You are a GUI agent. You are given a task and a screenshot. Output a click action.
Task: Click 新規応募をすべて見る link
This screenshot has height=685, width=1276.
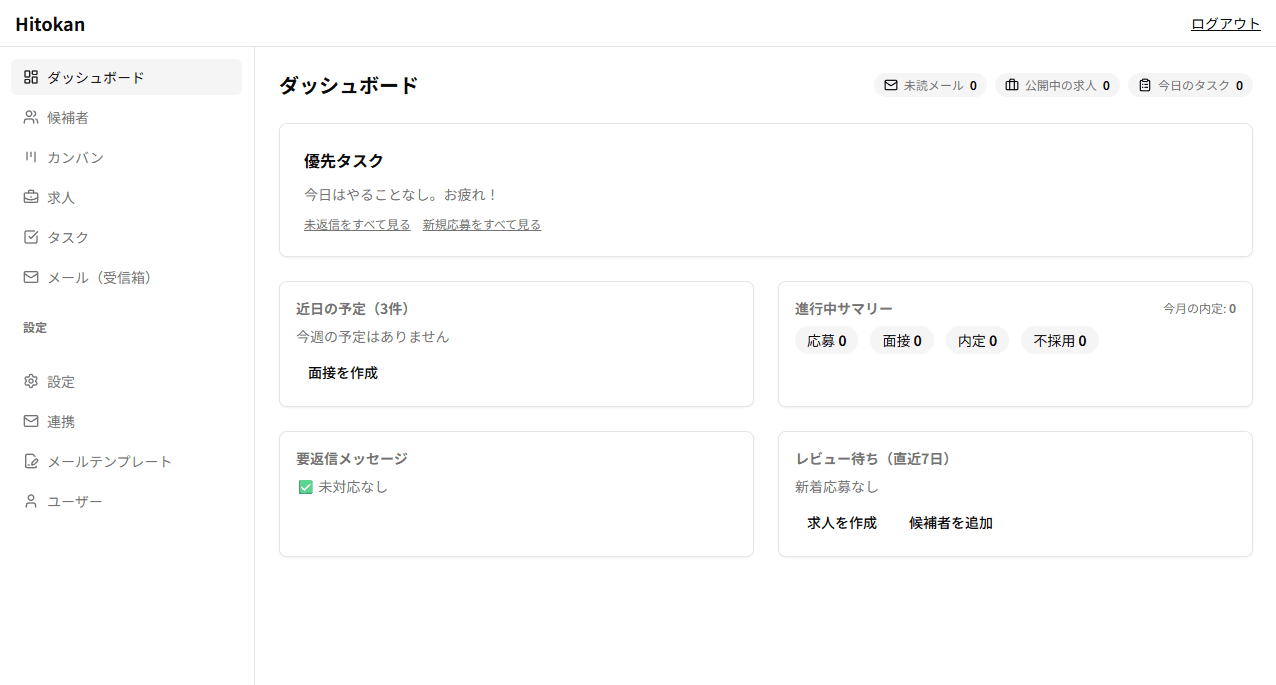pyautogui.click(x=481, y=225)
